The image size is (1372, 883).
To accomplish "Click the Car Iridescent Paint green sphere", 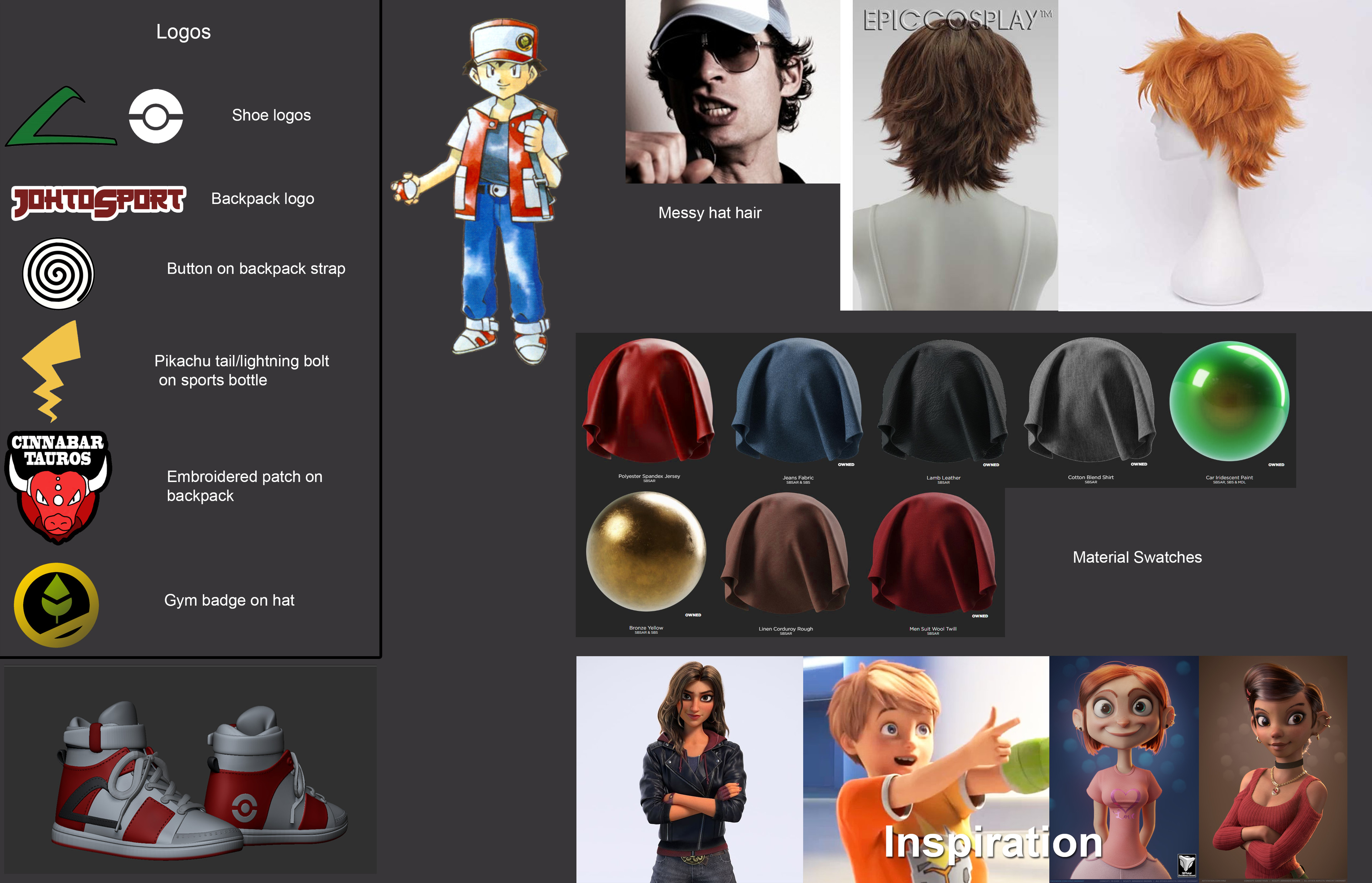I will coord(1229,401).
